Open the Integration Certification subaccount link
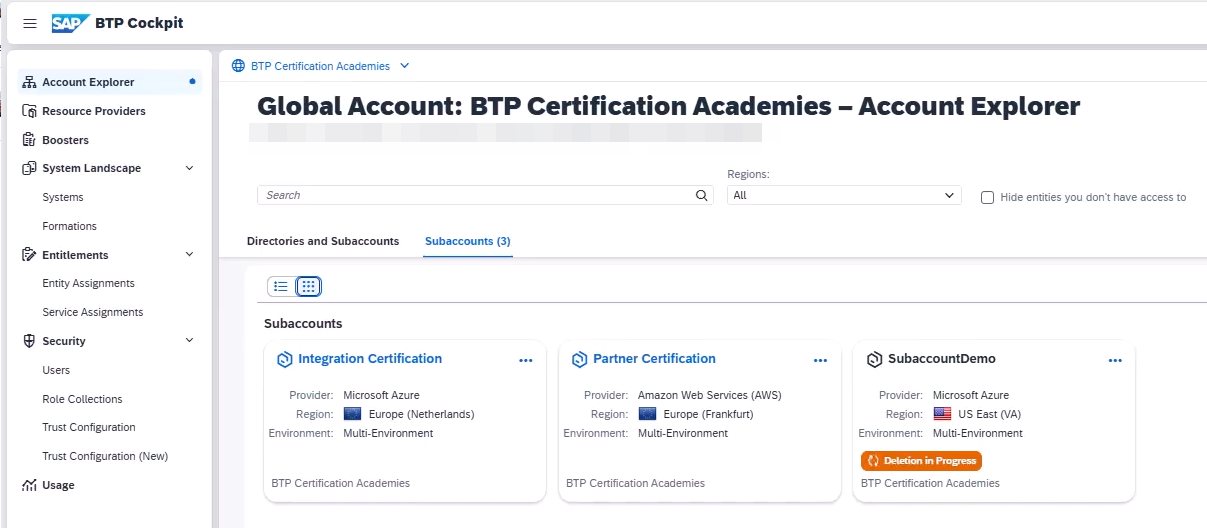This screenshot has height=528, width=1207. pyautogui.click(x=370, y=359)
